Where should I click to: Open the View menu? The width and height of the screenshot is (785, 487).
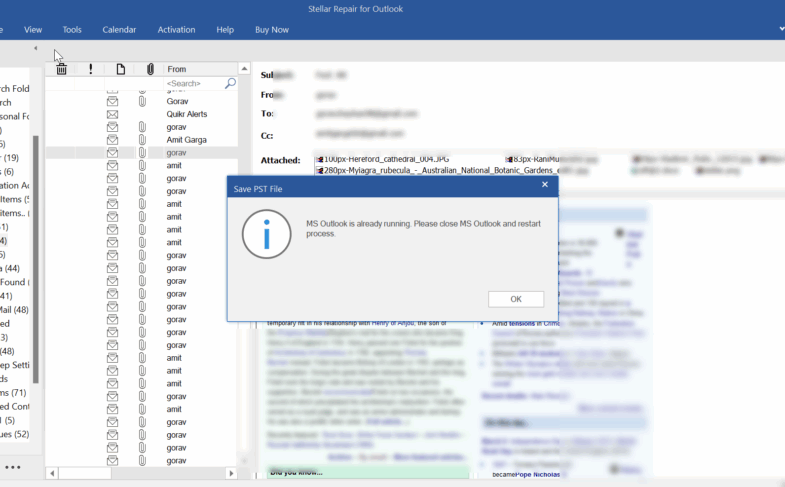[33, 30]
